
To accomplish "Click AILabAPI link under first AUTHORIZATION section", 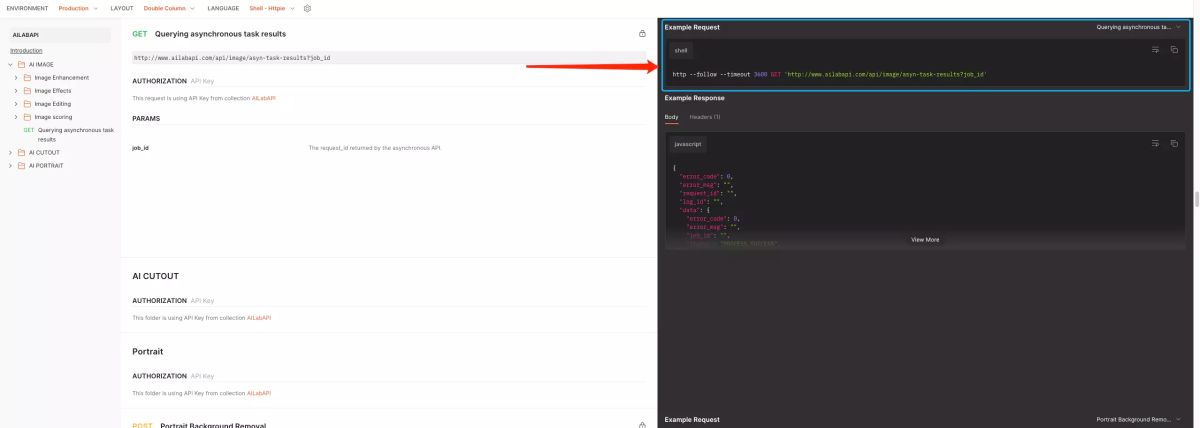I will [x=263, y=98].
